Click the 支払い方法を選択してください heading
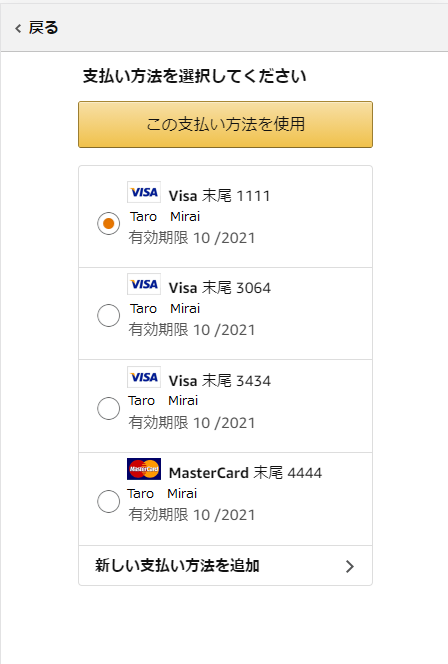The height and width of the screenshot is (664, 448). [194, 76]
